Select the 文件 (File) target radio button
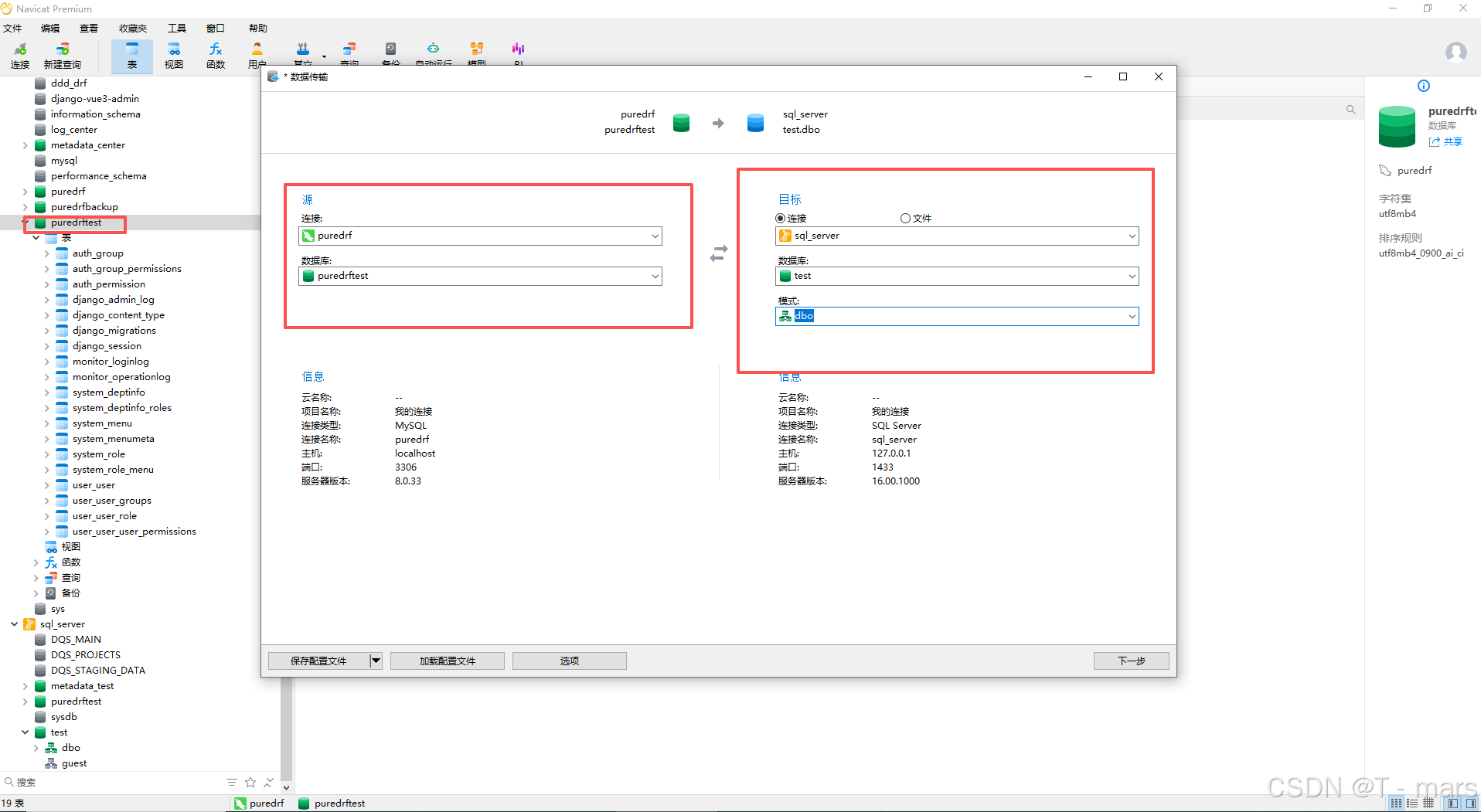Viewport: 1481px width, 812px height. click(905, 219)
